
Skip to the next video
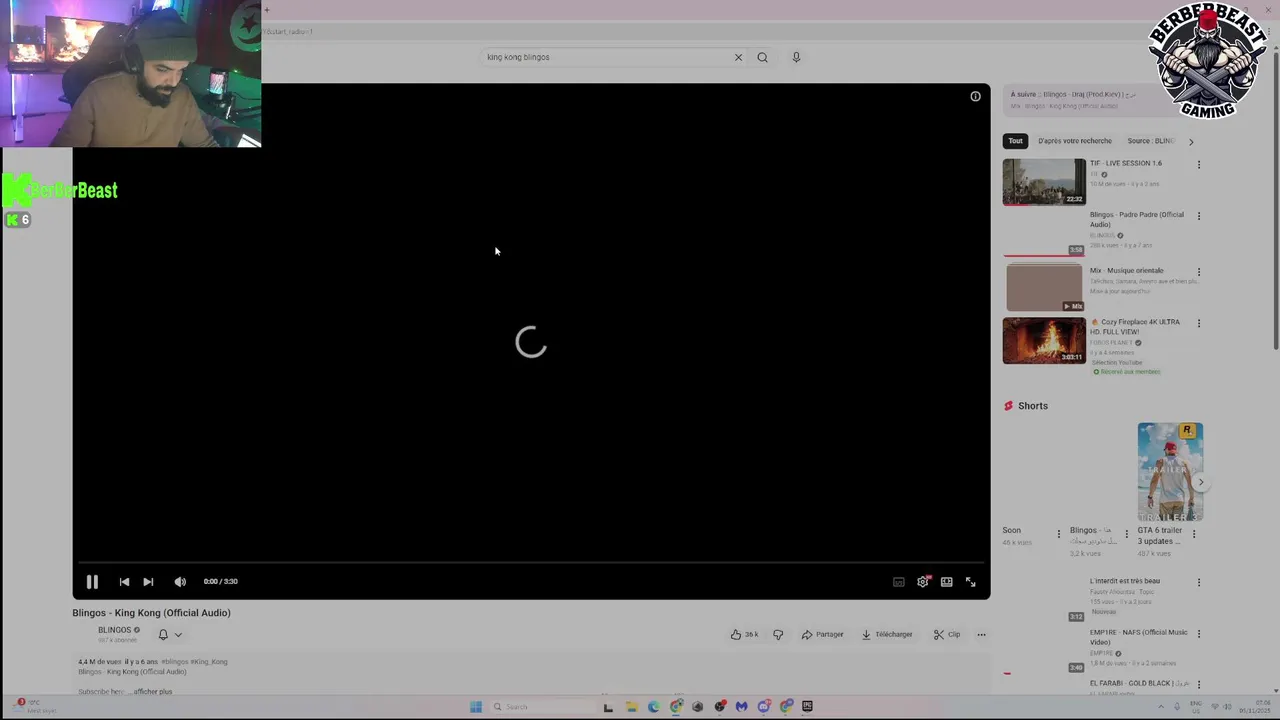(x=148, y=581)
